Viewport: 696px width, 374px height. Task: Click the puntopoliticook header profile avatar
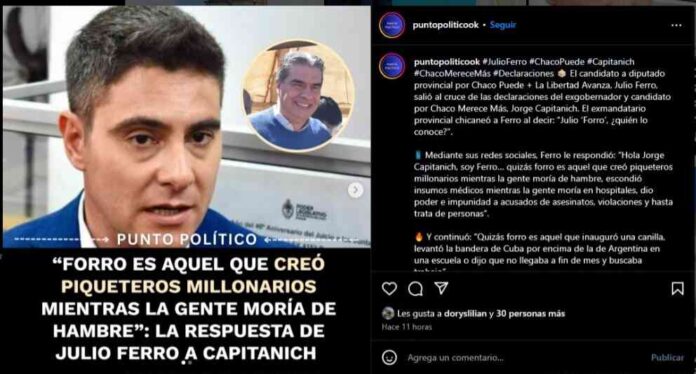pos(392,25)
